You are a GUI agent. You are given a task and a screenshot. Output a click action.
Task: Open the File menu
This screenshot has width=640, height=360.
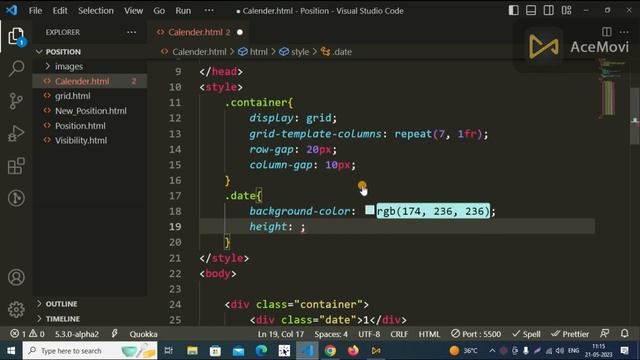click(x=35, y=11)
